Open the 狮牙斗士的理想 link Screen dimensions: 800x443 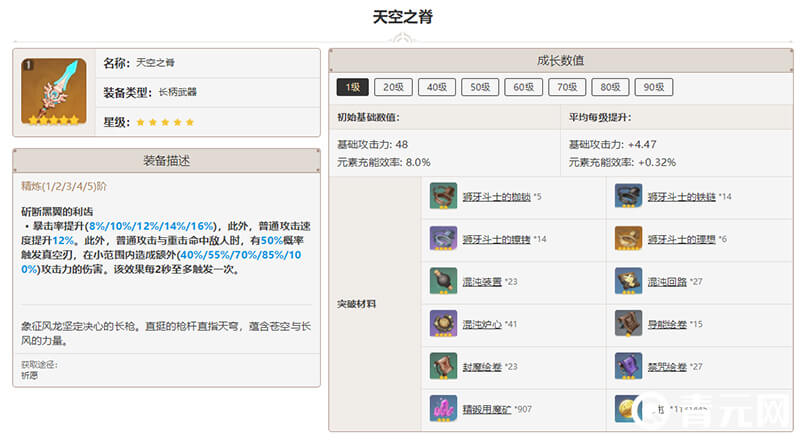(682, 239)
